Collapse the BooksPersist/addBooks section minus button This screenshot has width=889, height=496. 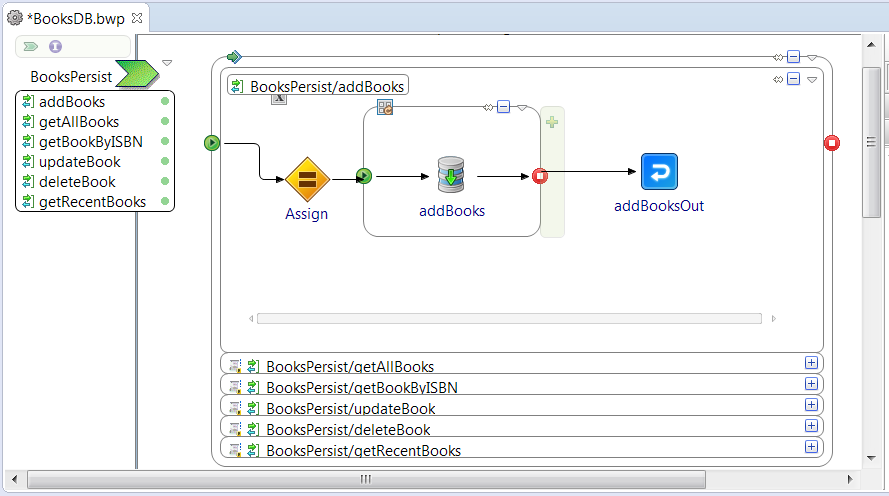[x=794, y=79]
